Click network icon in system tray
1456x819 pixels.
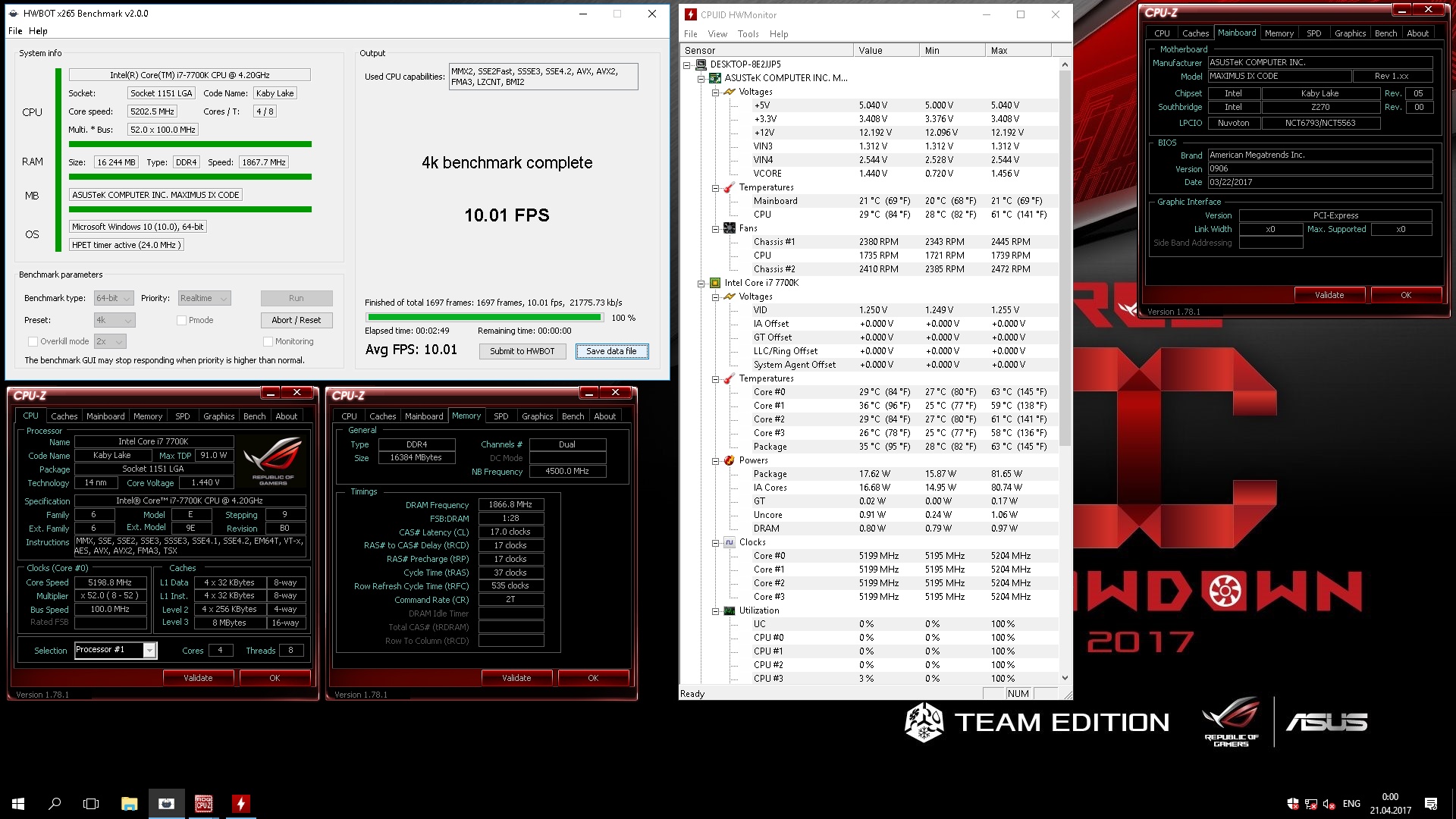[1311, 803]
